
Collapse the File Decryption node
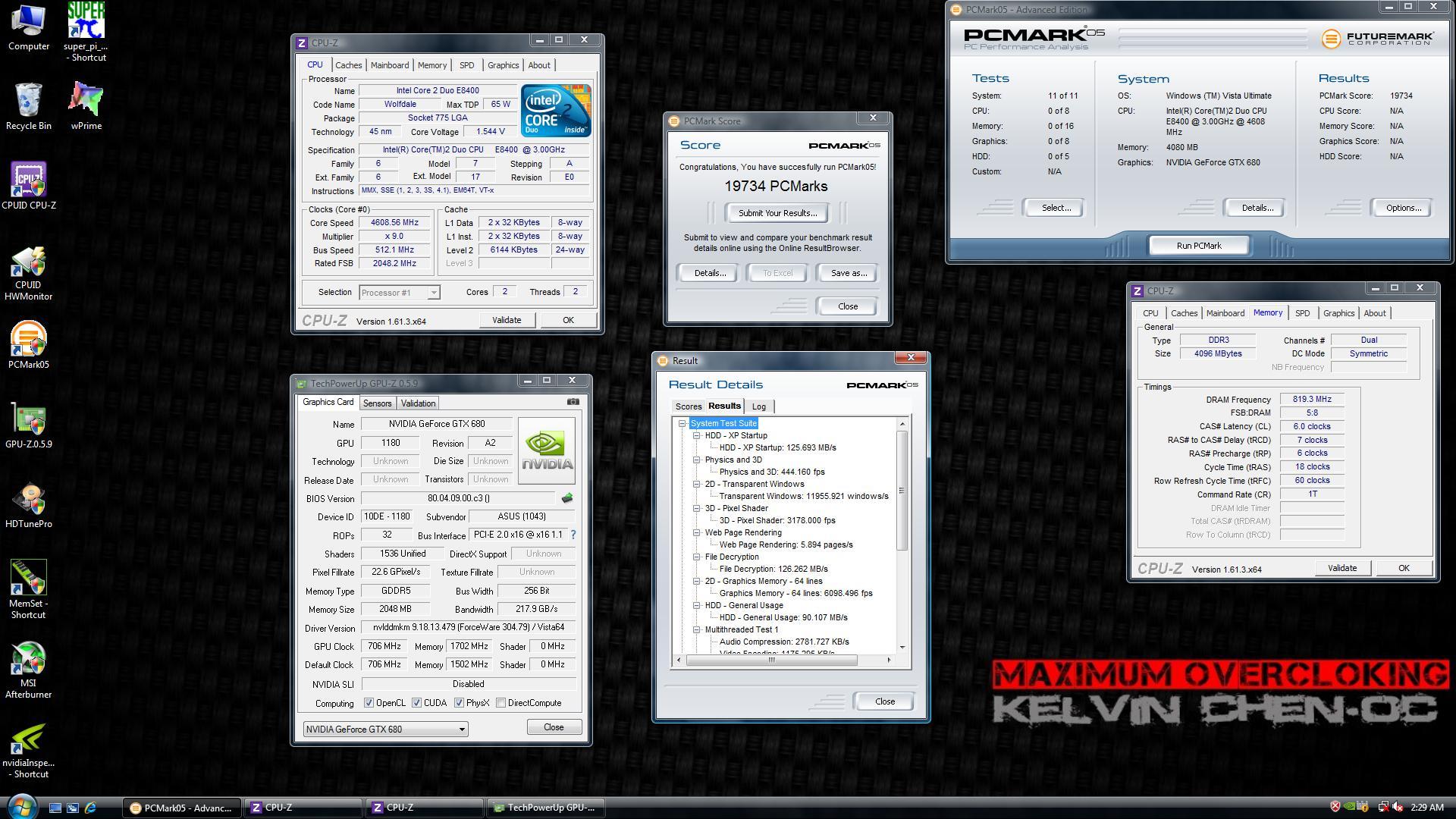point(696,557)
